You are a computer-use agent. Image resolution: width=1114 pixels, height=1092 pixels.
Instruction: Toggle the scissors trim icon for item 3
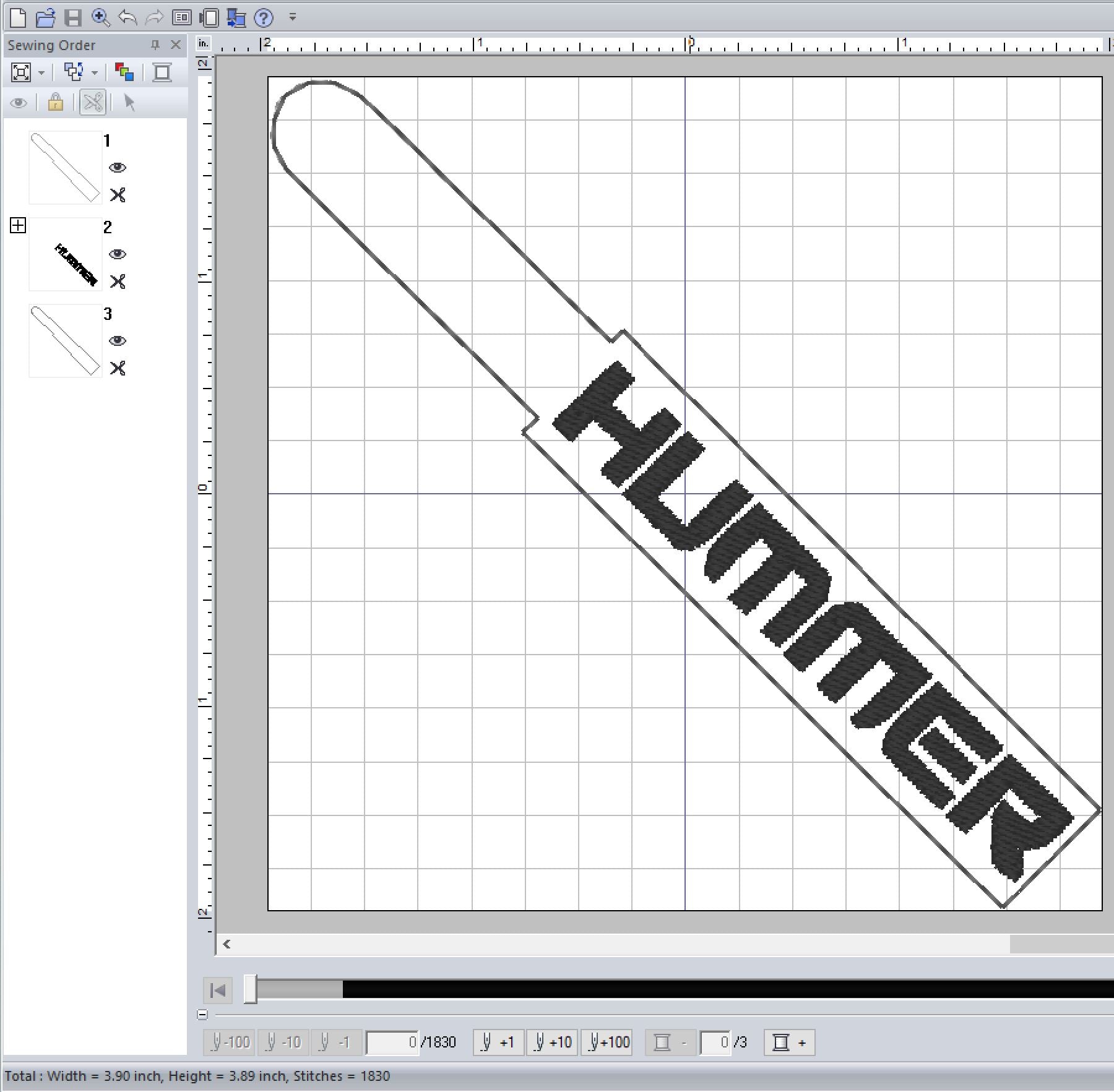point(118,368)
